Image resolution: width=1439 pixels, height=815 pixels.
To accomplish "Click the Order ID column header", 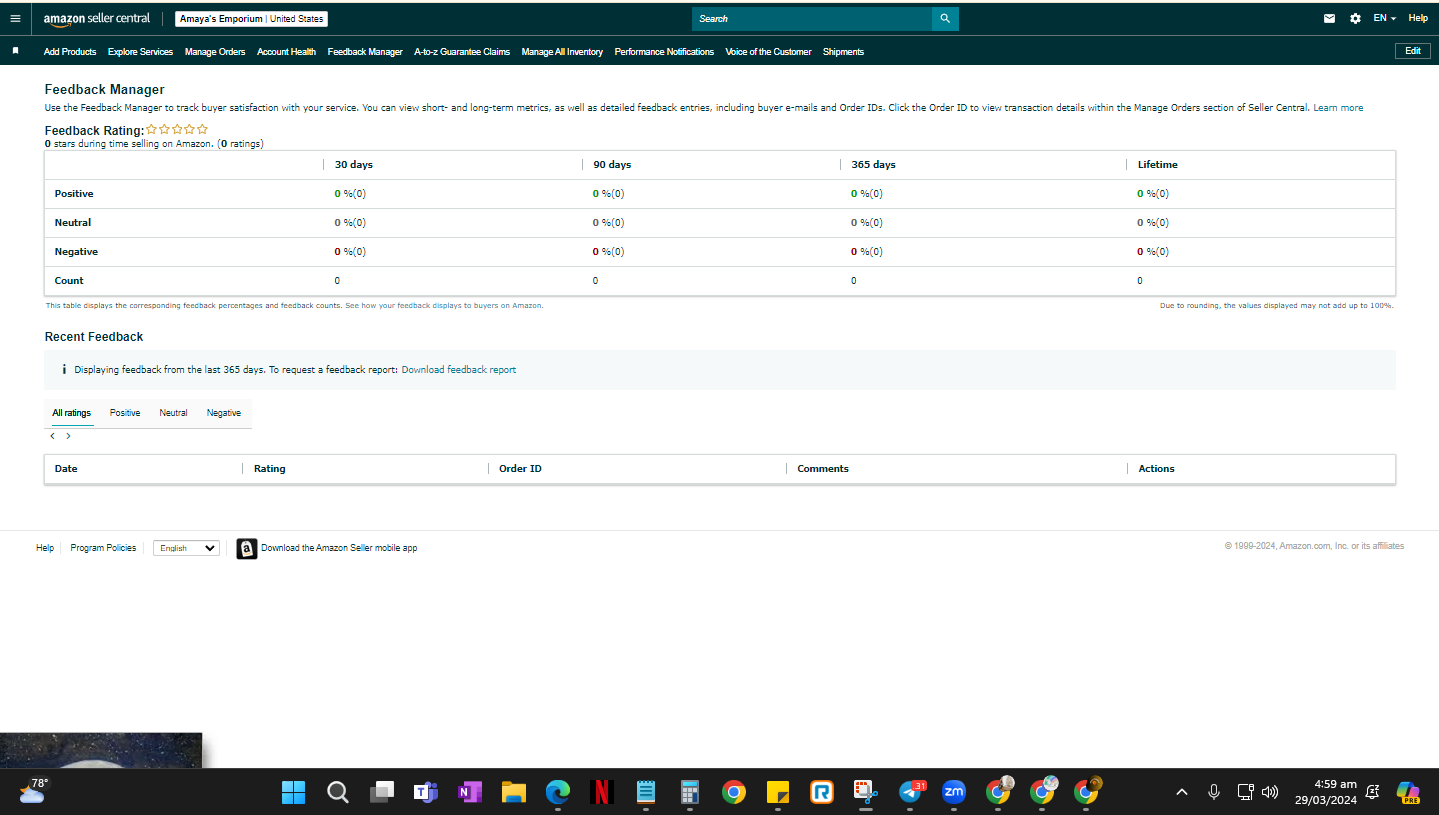I will click(520, 468).
